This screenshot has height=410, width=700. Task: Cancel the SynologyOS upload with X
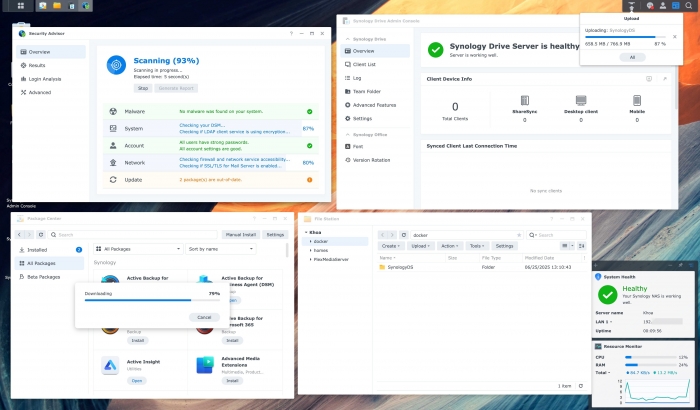click(x=675, y=37)
